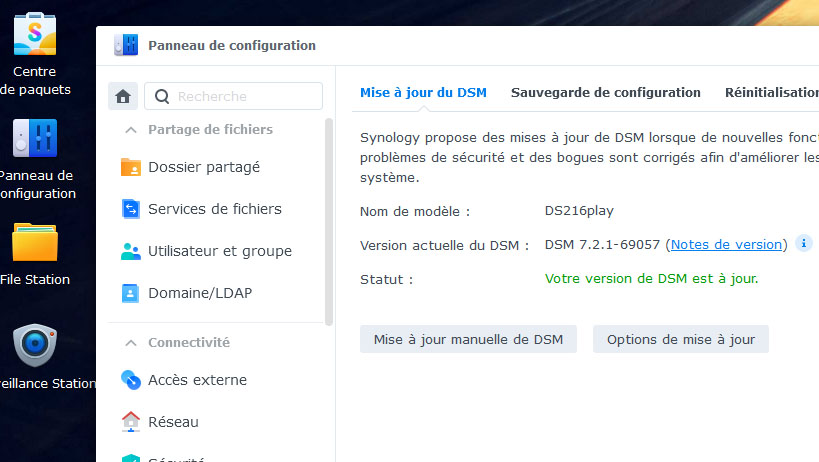Click the home button in control panel
Viewport: 819px width, 462px height.
(x=123, y=96)
